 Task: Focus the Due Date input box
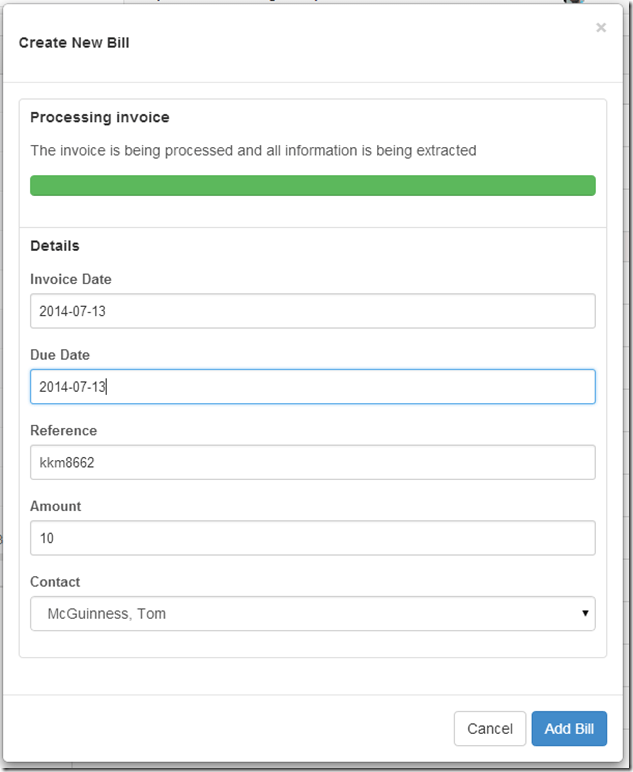[312, 387]
